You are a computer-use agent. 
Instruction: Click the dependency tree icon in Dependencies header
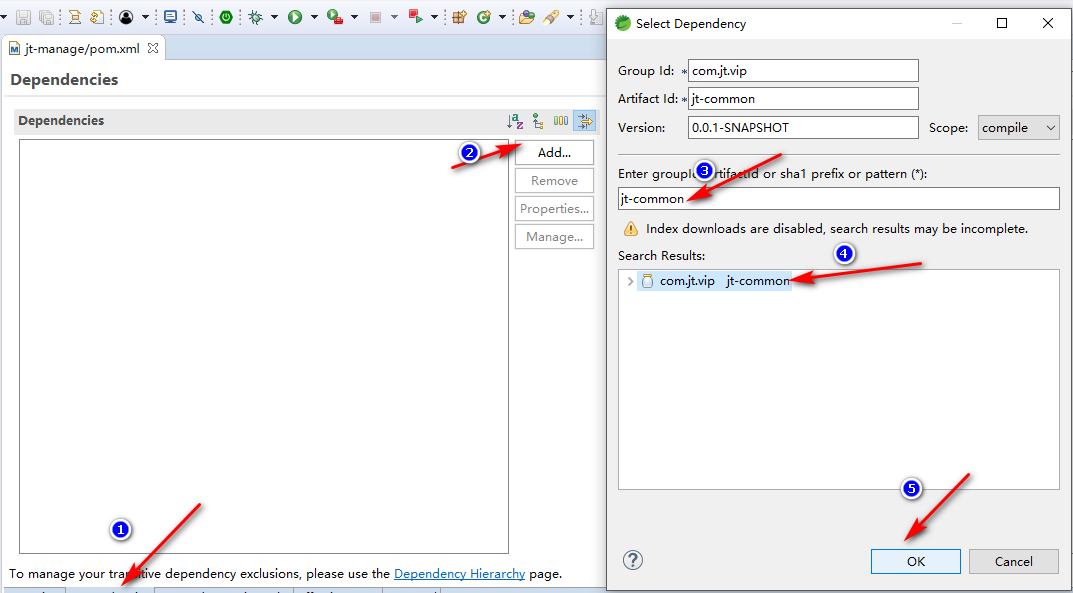538,121
